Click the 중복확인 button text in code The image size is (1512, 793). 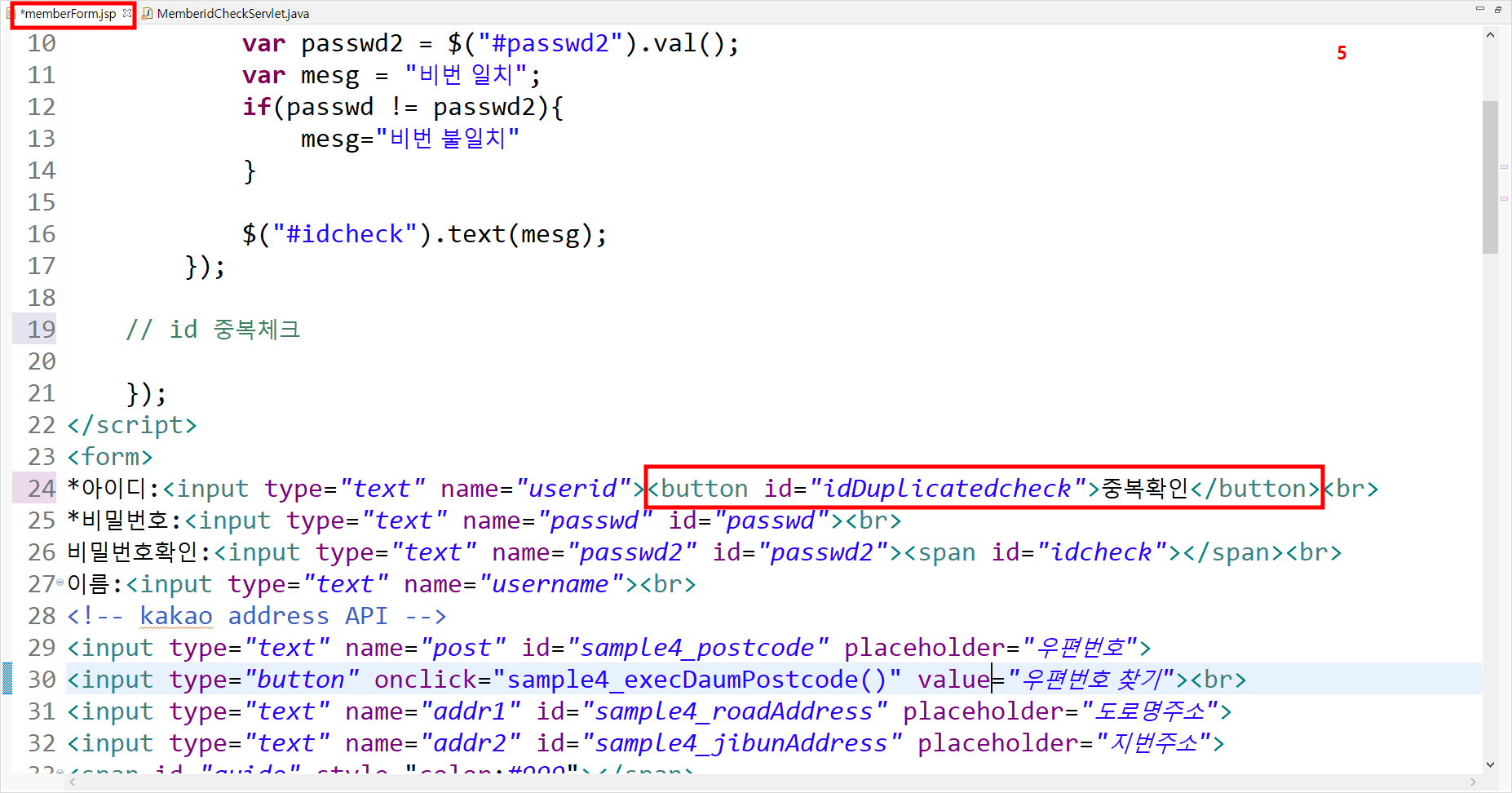[x=1145, y=489]
